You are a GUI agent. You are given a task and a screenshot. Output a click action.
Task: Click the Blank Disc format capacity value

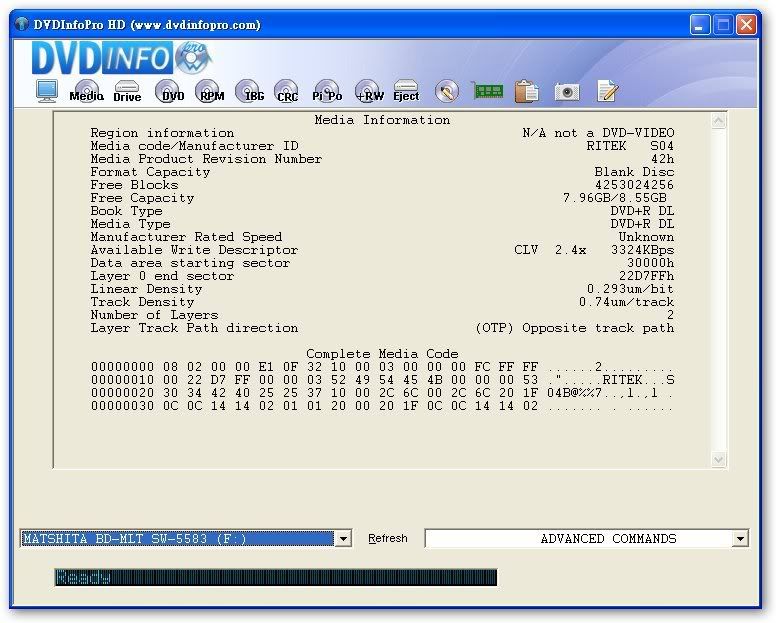(634, 172)
